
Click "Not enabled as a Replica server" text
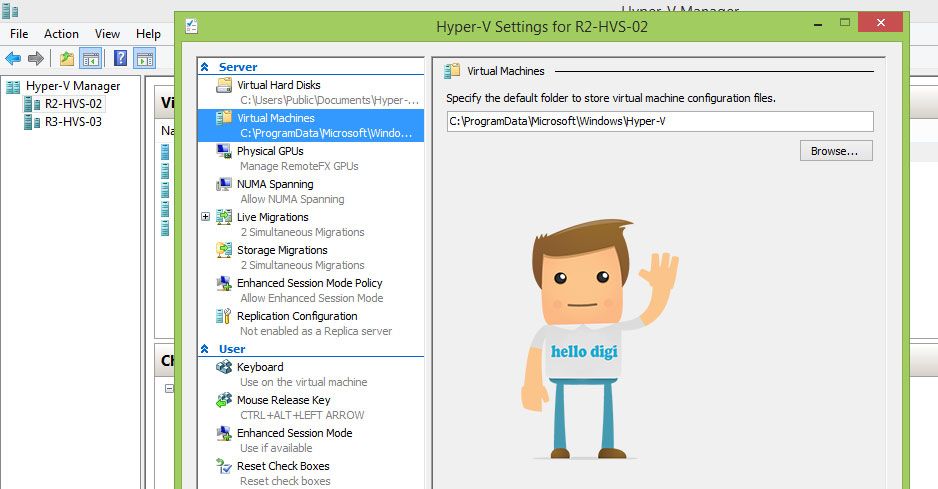(x=316, y=331)
